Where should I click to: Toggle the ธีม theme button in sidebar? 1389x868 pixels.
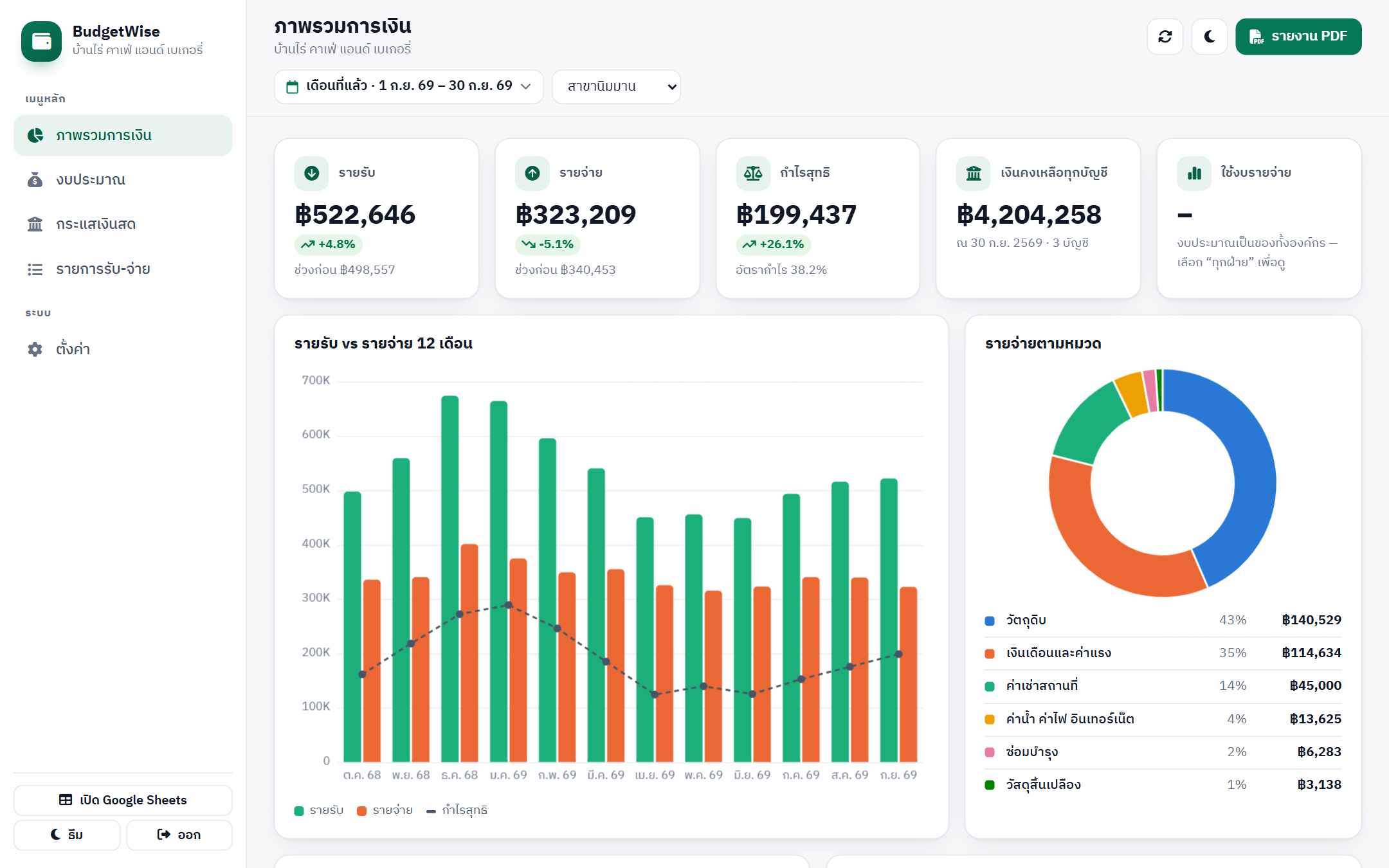point(67,835)
